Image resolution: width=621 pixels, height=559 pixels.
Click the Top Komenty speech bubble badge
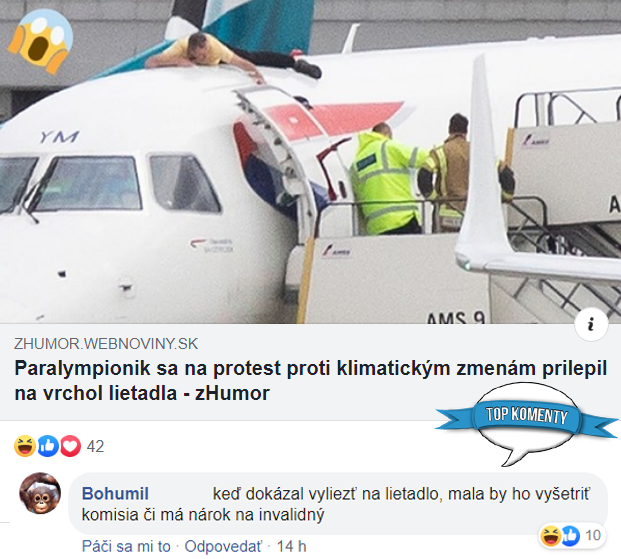[527, 424]
